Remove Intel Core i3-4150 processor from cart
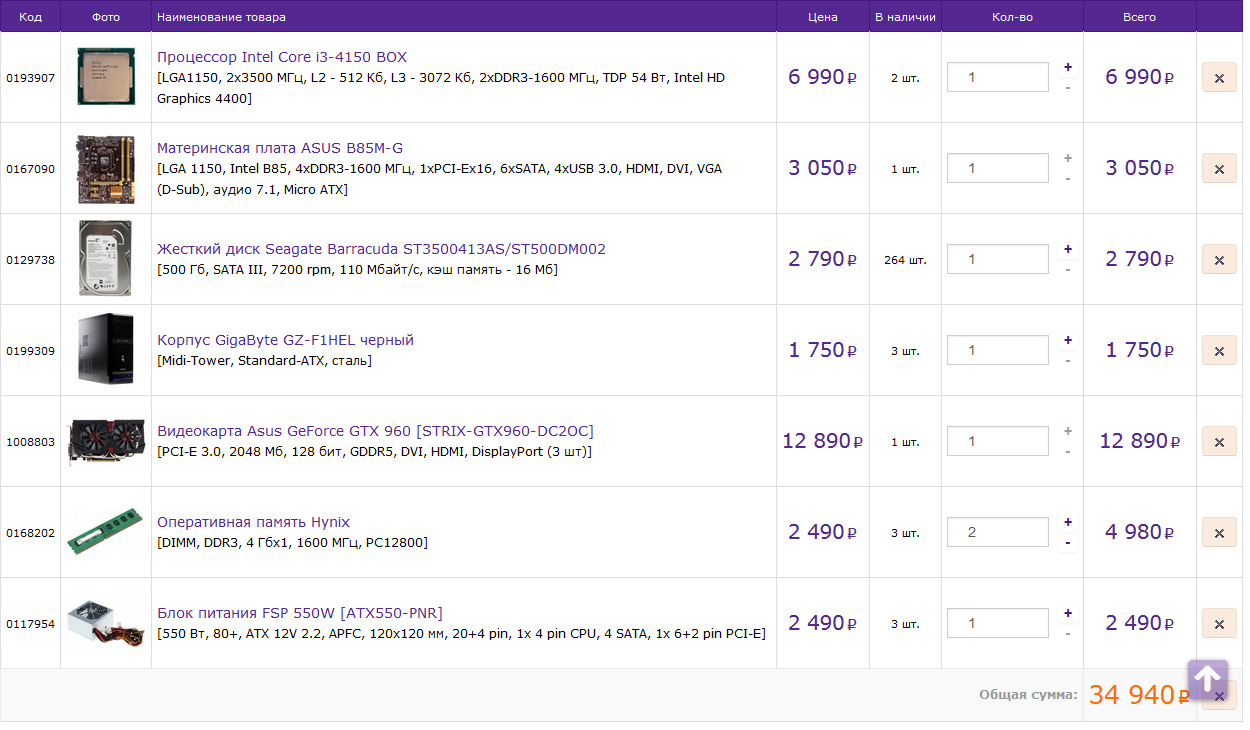The image size is (1250, 730). pos(1219,78)
